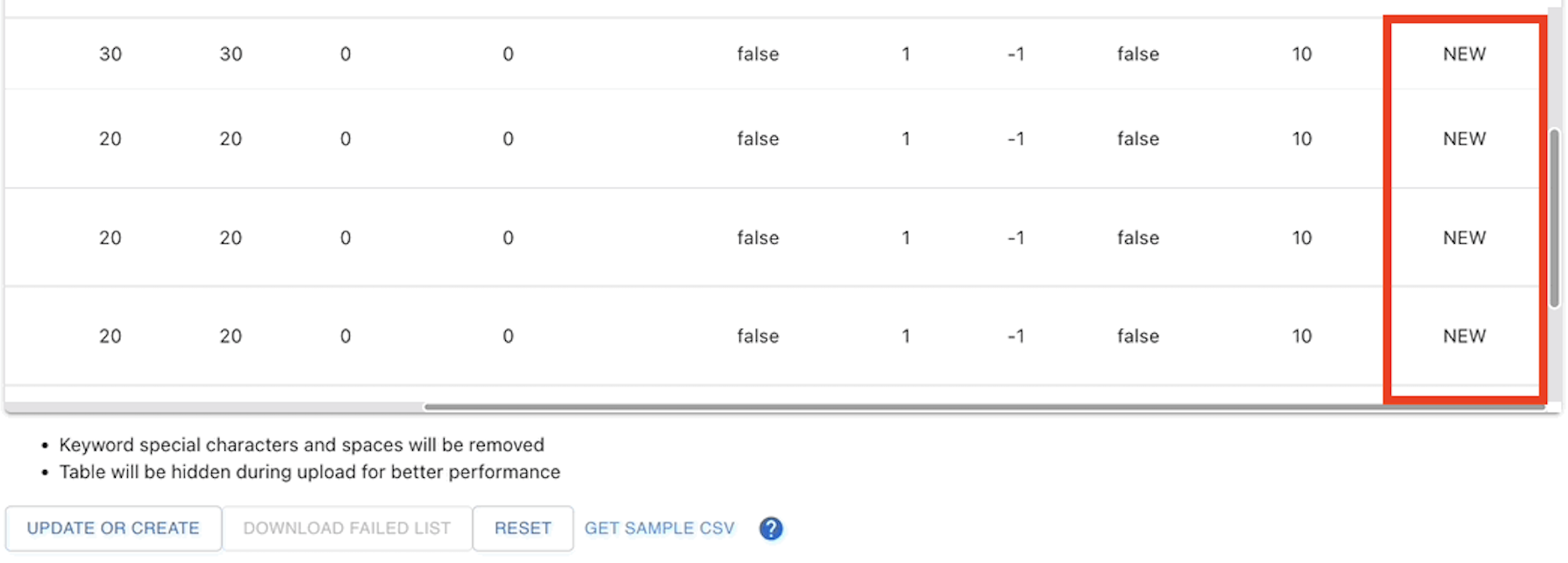
Task: Click the NEW status in the first row
Action: (x=1464, y=53)
